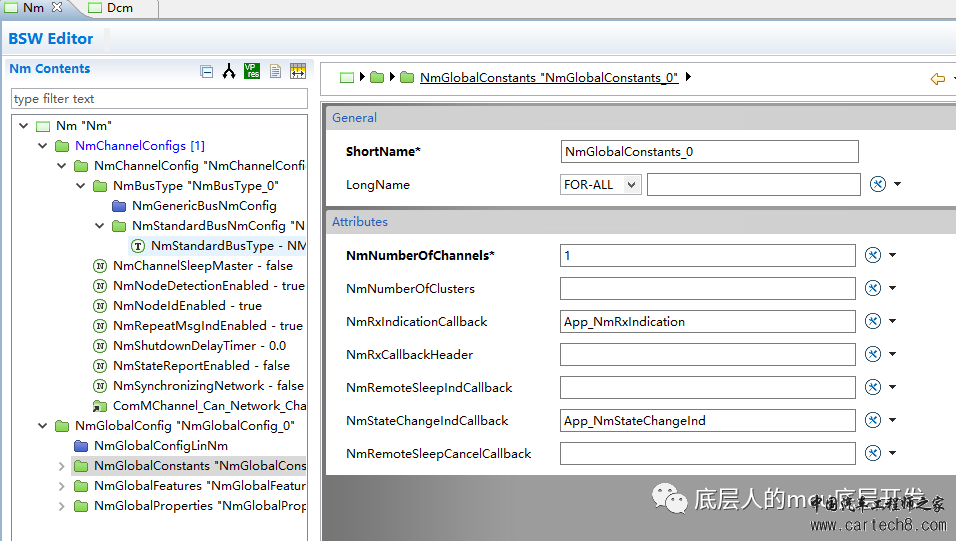Click the NmRemoteSleepIndCallback input field
956x541 pixels.
(707, 387)
